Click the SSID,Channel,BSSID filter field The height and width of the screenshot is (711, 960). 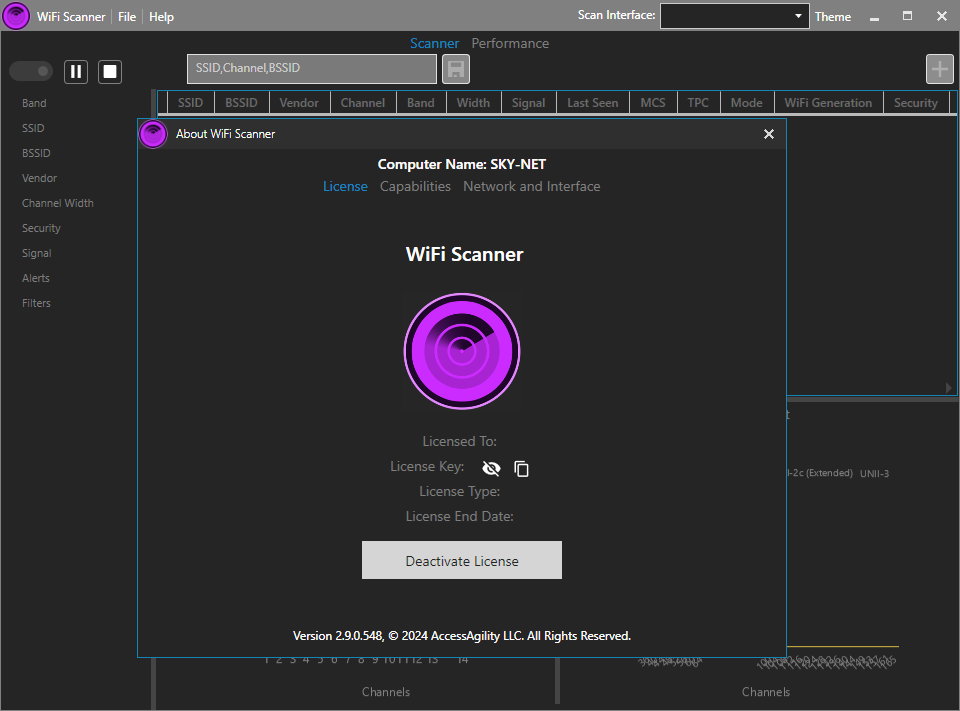pyautogui.click(x=312, y=69)
